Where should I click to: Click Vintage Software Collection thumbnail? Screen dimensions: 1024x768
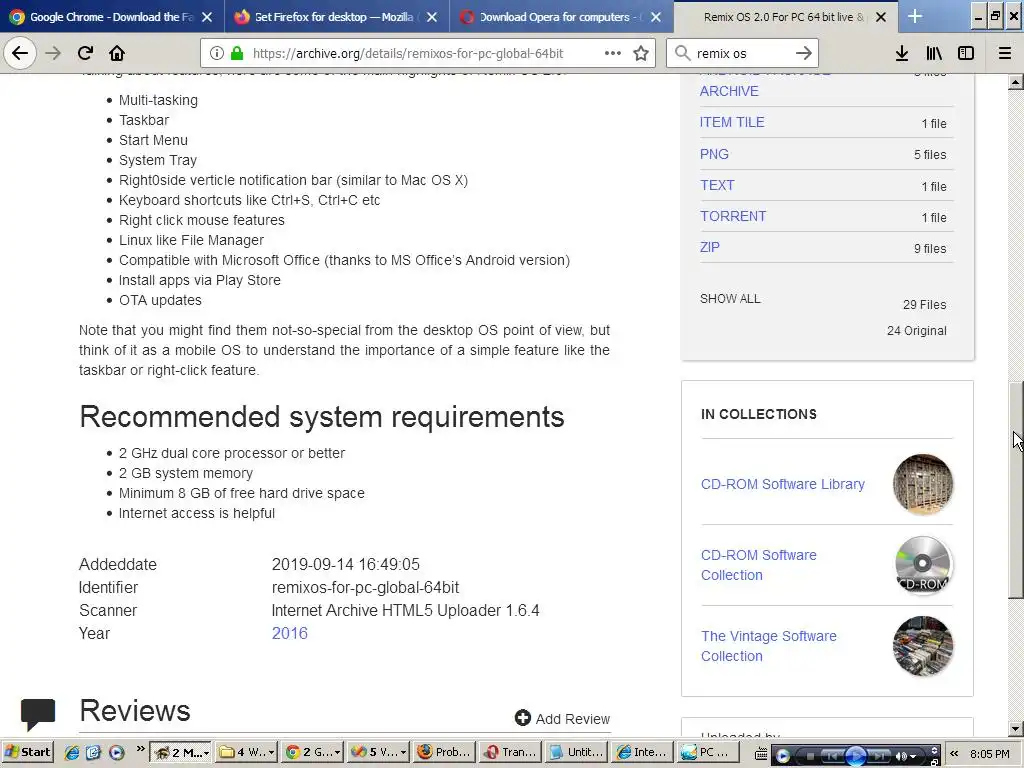tap(923, 646)
